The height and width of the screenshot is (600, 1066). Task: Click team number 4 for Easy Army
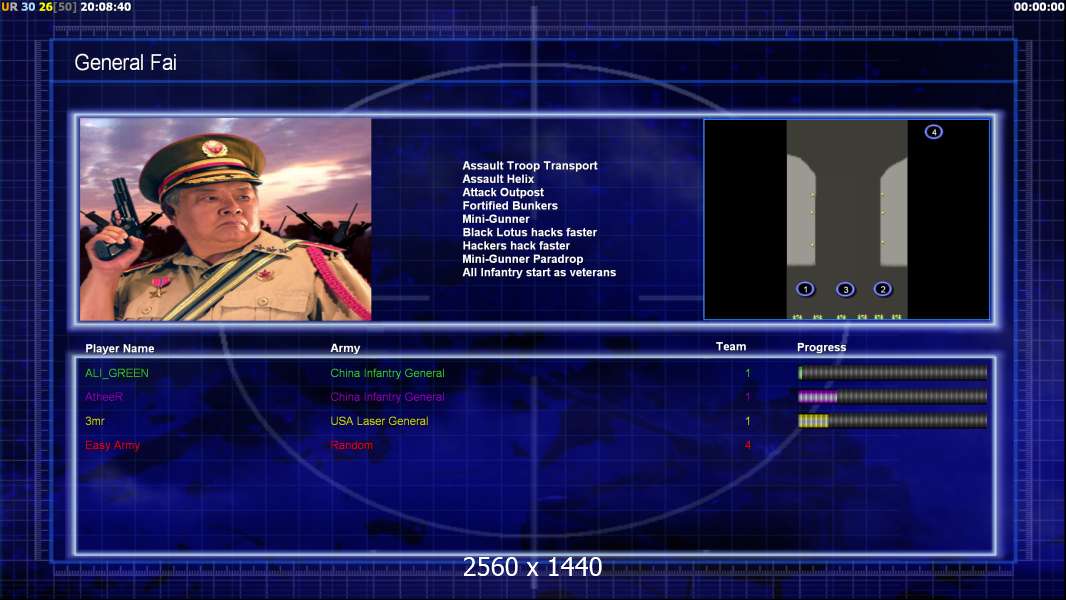pos(748,445)
